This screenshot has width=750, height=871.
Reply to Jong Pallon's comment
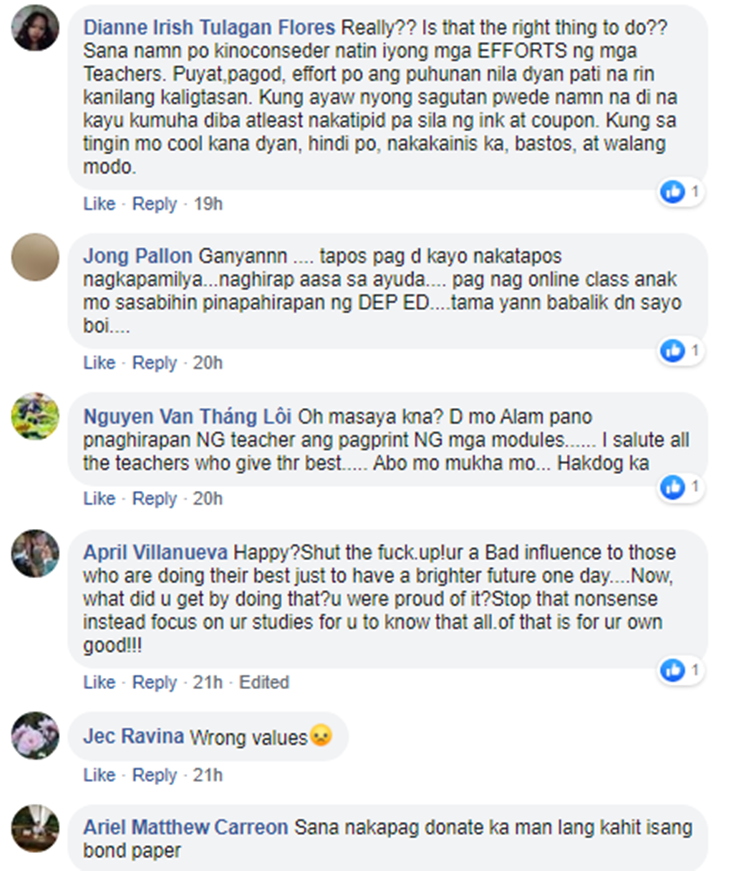[154, 363]
